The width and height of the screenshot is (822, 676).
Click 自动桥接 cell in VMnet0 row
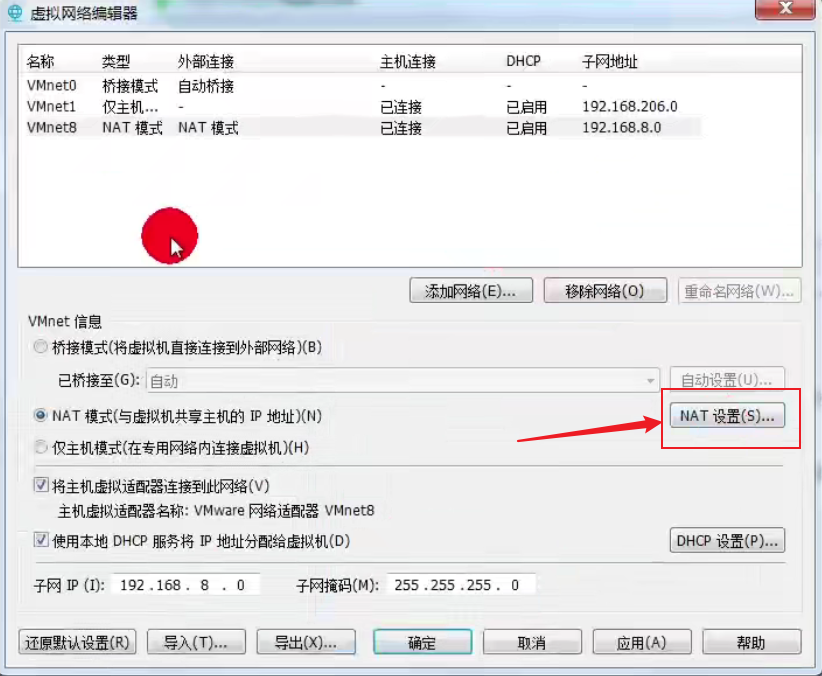(206, 85)
